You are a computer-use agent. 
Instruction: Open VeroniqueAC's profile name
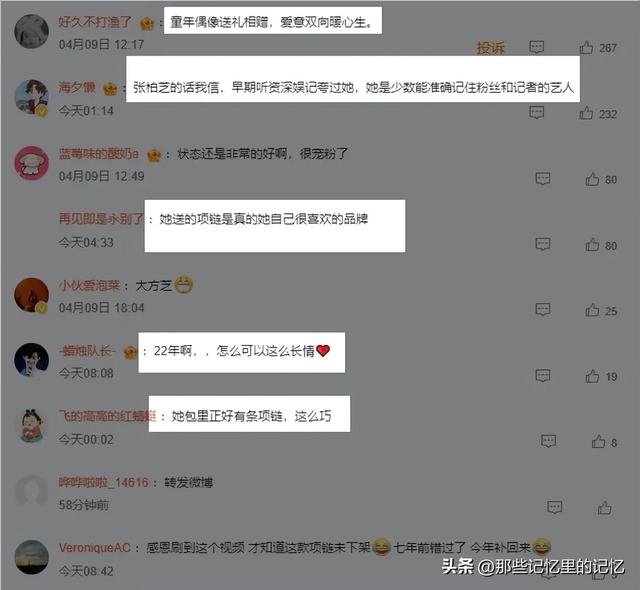point(94,548)
